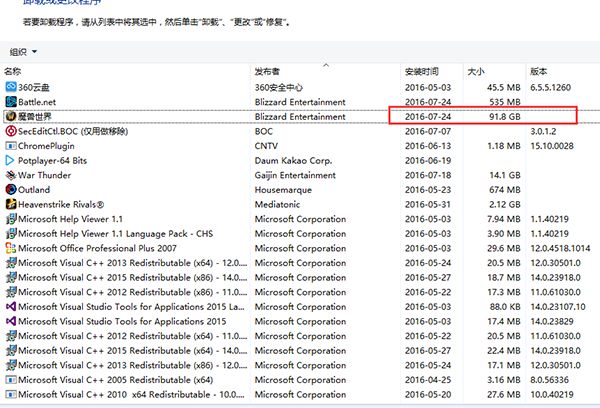Click install date 2016-04-25
Image resolution: width=600 pixels, height=408 pixels.
tap(428, 380)
